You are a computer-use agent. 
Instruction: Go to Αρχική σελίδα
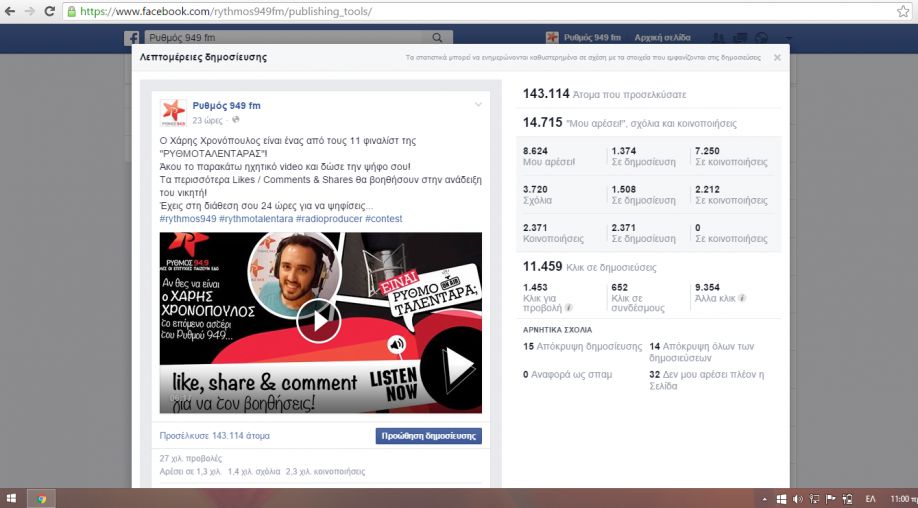click(x=662, y=37)
